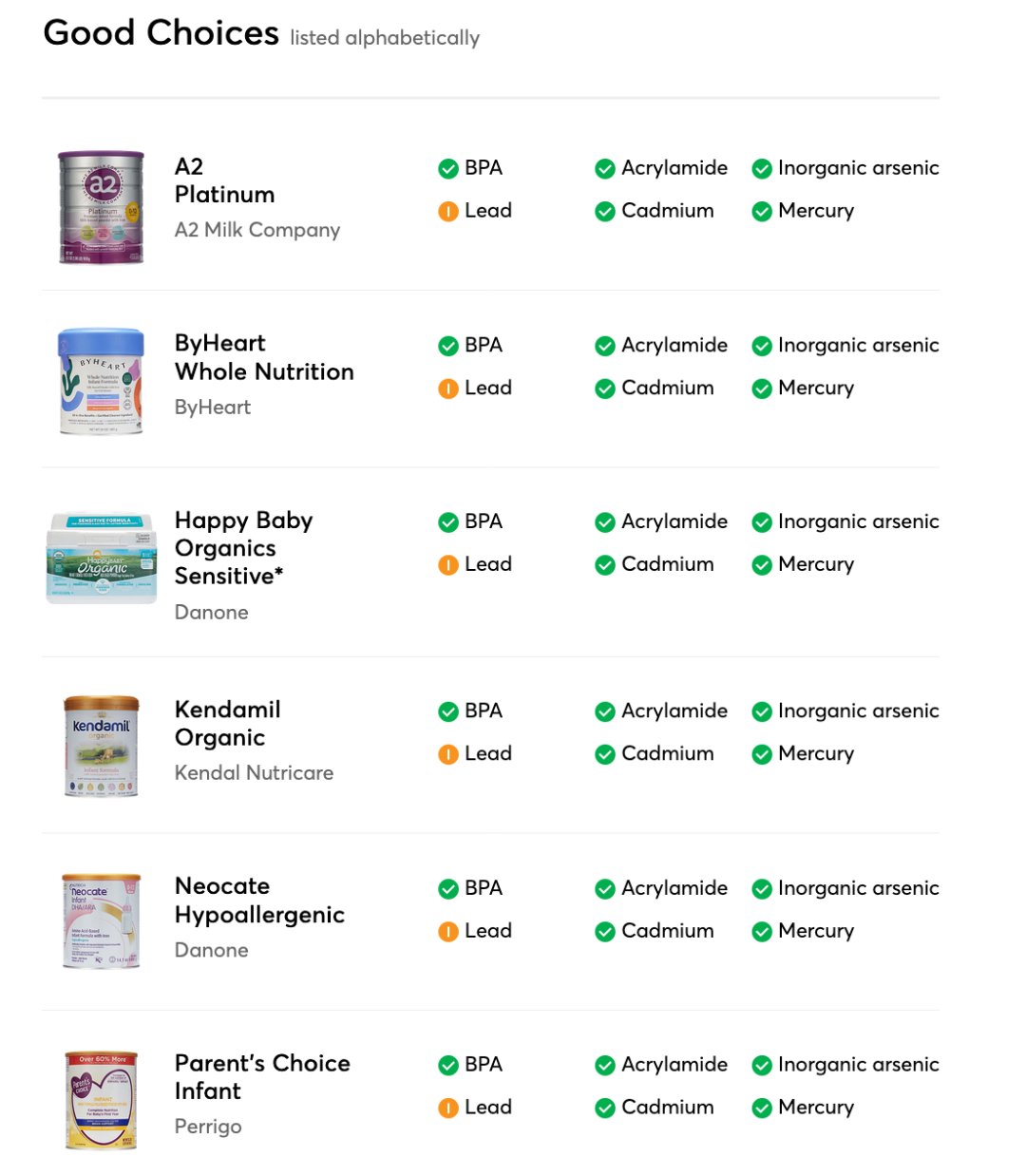Select the Parent's Choice Infant product name
This screenshot has height=1176, width=1026.
point(262,1077)
